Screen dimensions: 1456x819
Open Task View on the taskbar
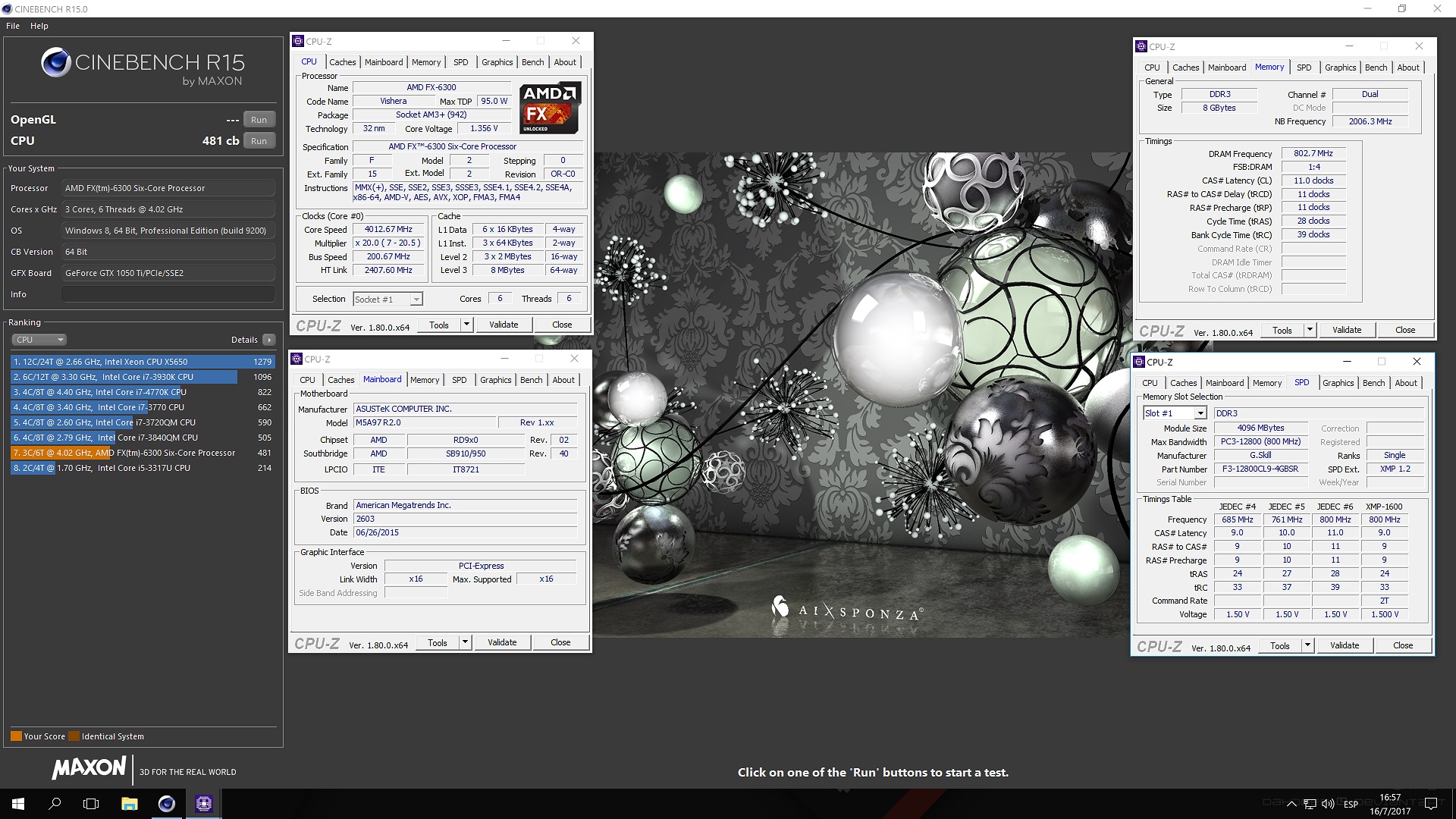(x=91, y=804)
